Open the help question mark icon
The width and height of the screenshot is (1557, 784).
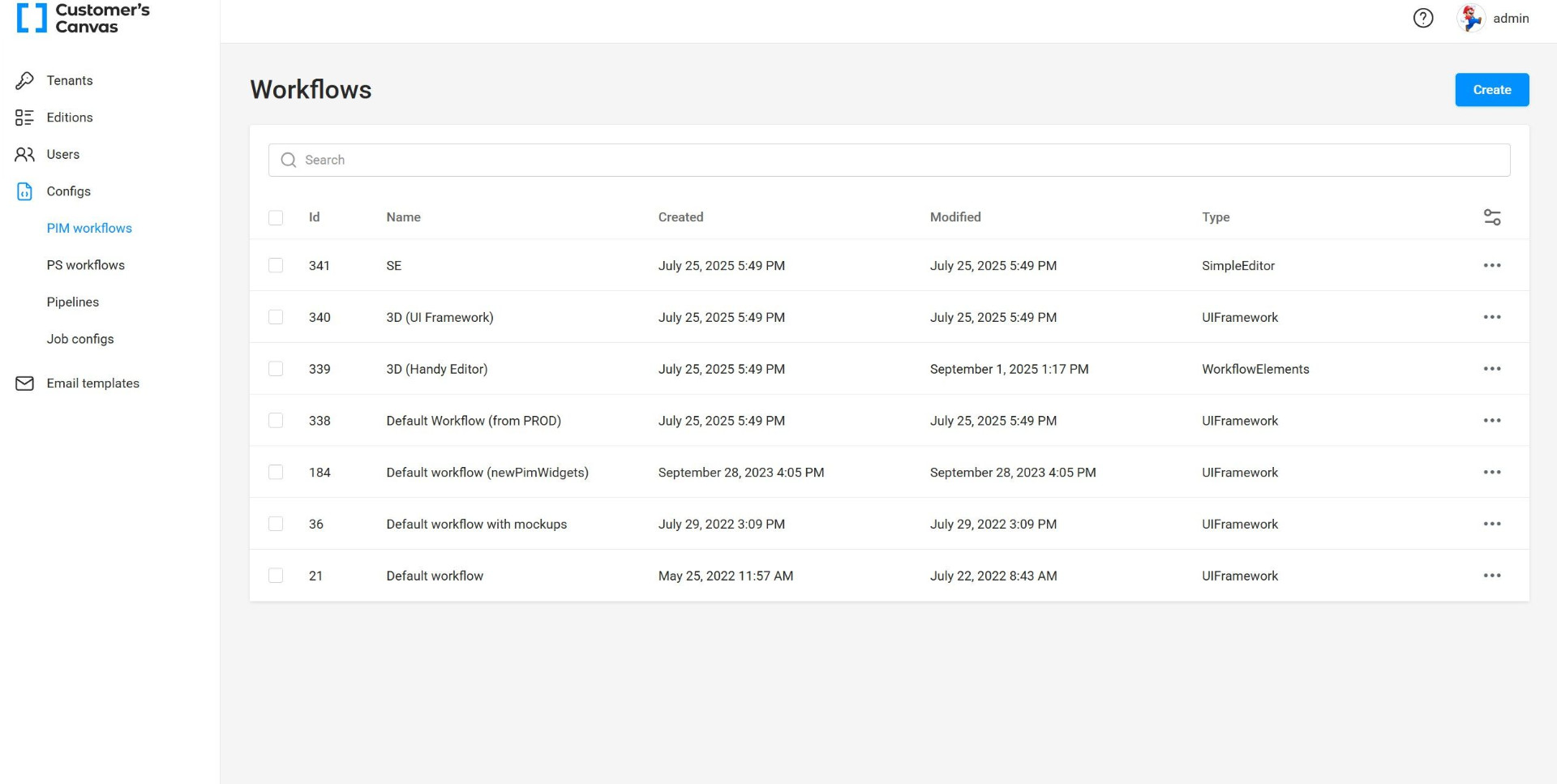tap(1422, 18)
